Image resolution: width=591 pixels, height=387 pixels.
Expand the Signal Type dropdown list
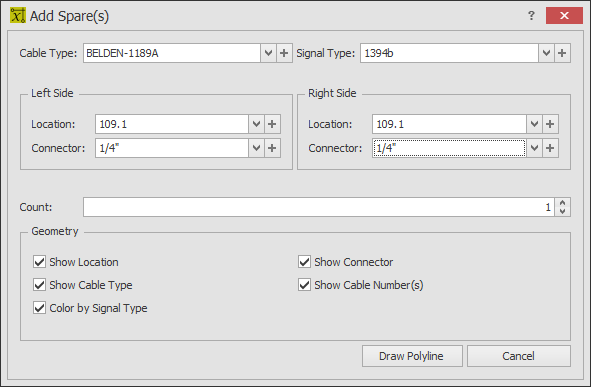tap(546, 53)
